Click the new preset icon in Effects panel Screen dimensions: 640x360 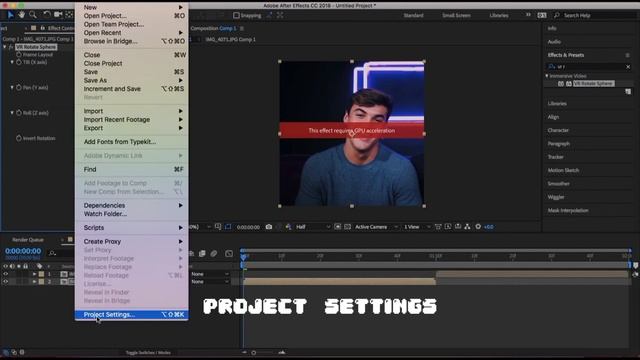click(628, 92)
